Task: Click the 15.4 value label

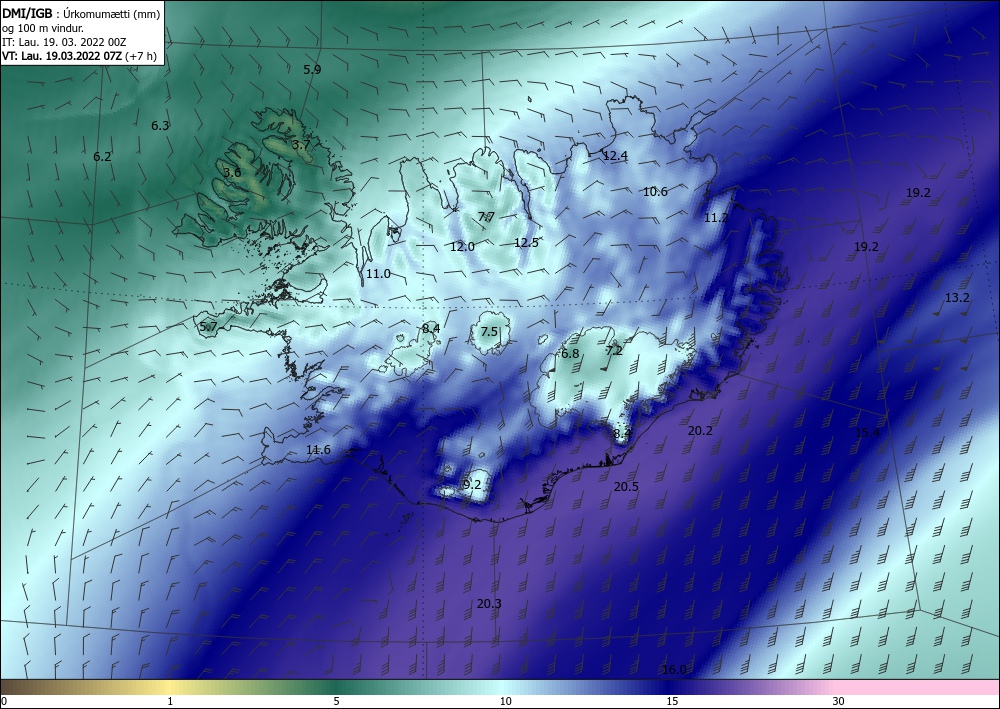Action: pos(867,433)
